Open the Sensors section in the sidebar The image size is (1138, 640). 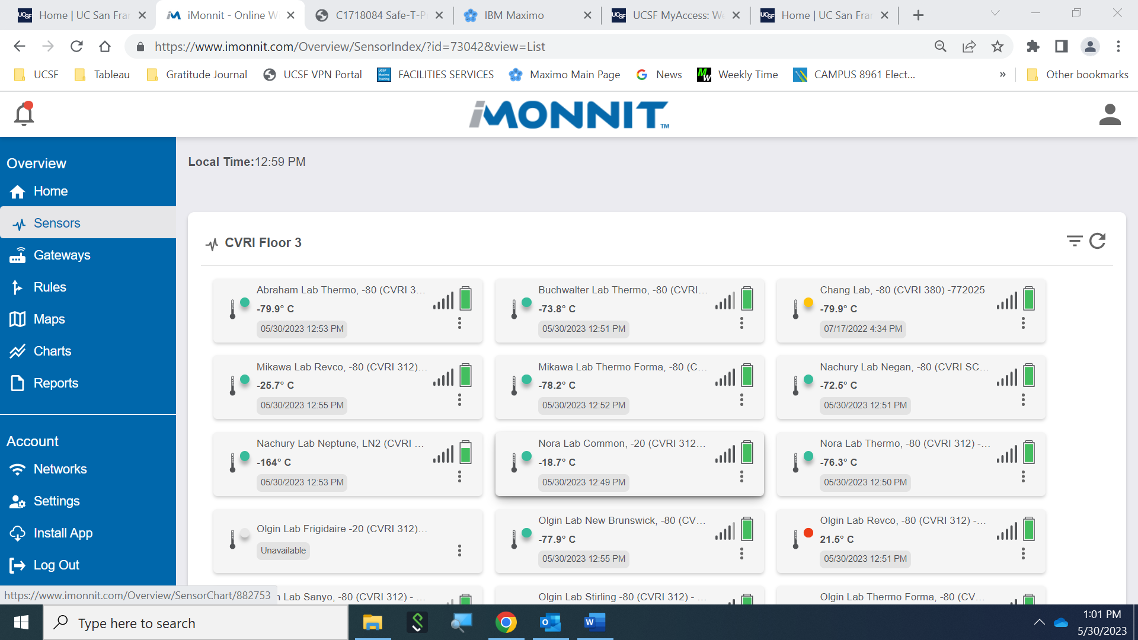(x=55, y=222)
